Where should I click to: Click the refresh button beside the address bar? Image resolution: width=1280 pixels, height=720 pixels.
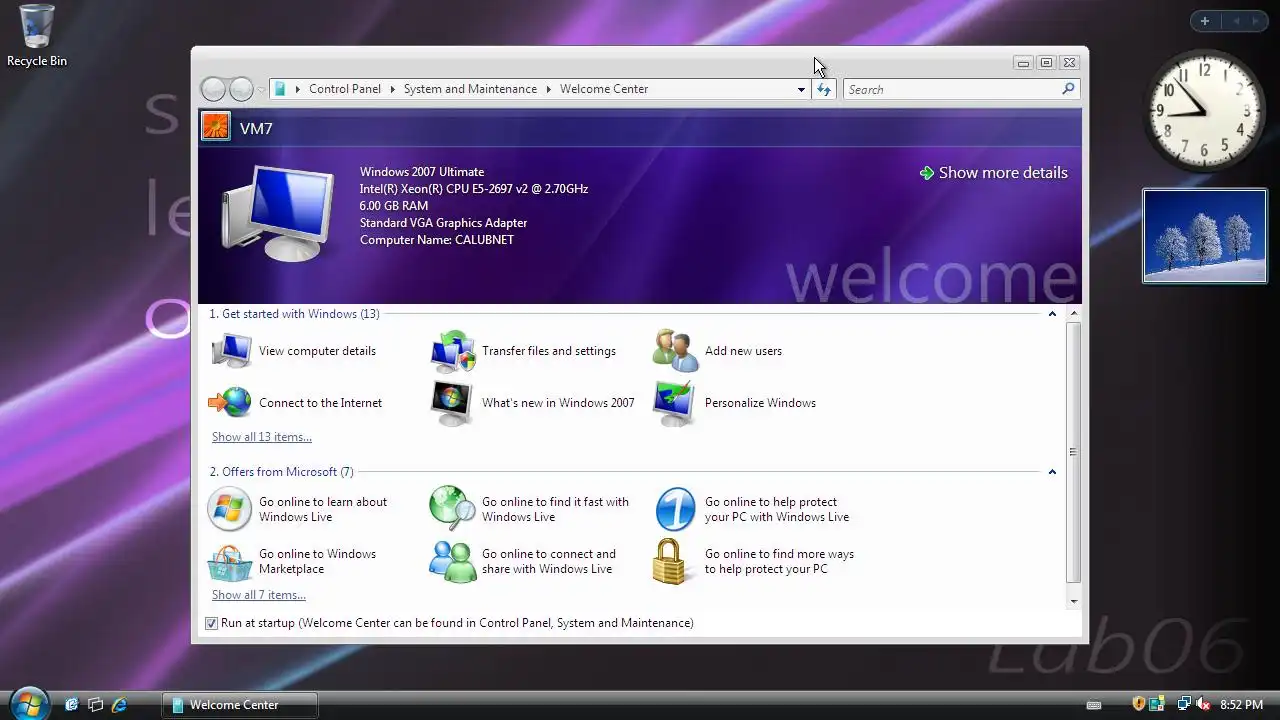pyautogui.click(x=823, y=89)
